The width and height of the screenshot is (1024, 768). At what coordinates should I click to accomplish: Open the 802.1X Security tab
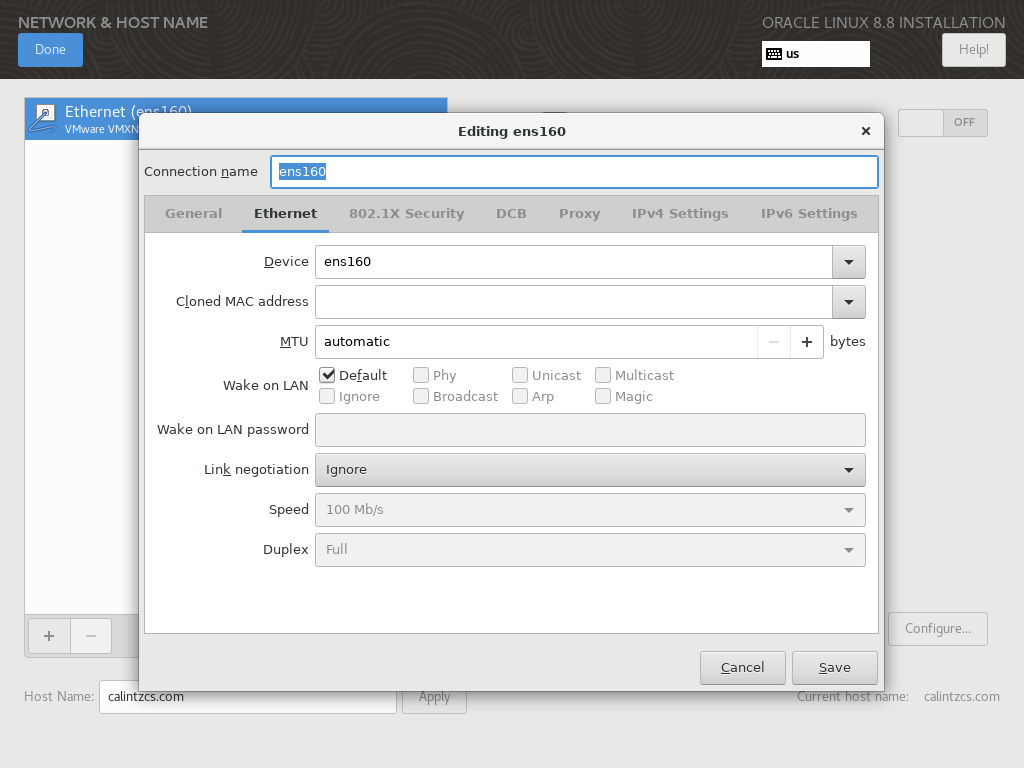406,214
